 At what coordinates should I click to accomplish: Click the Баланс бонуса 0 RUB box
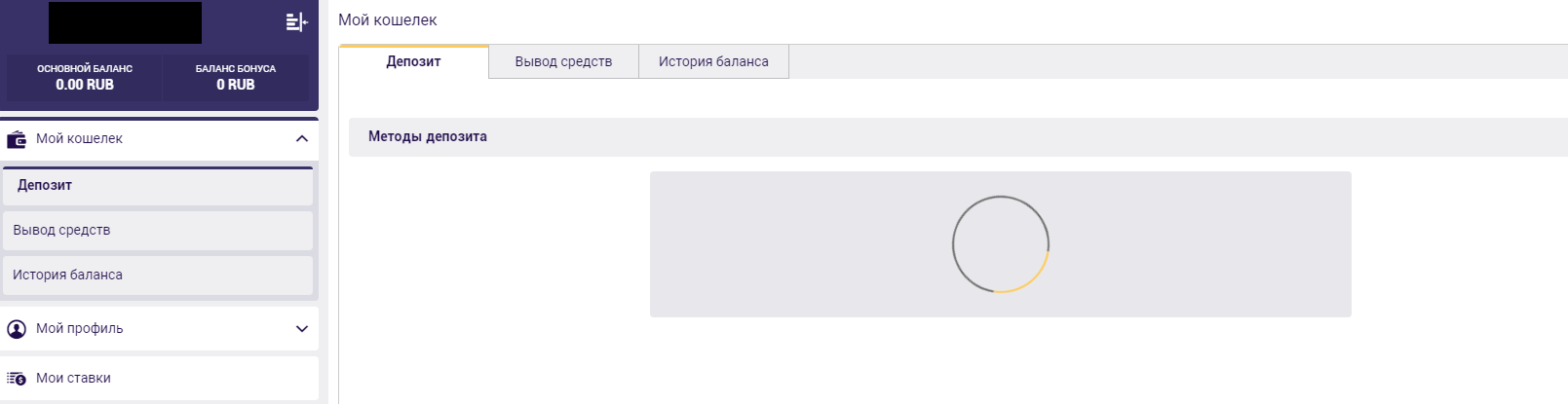coord(236,78)
